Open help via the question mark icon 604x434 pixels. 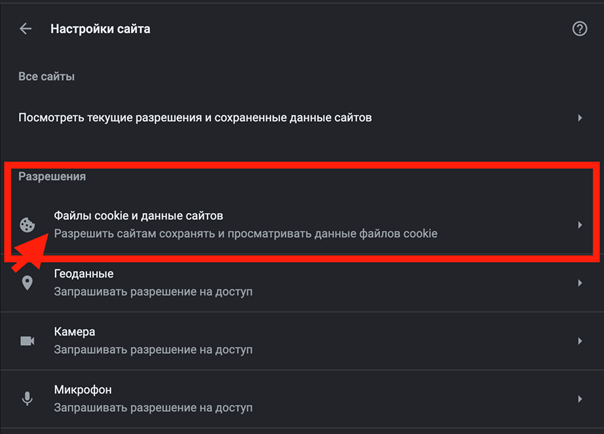tap(579, 28)
